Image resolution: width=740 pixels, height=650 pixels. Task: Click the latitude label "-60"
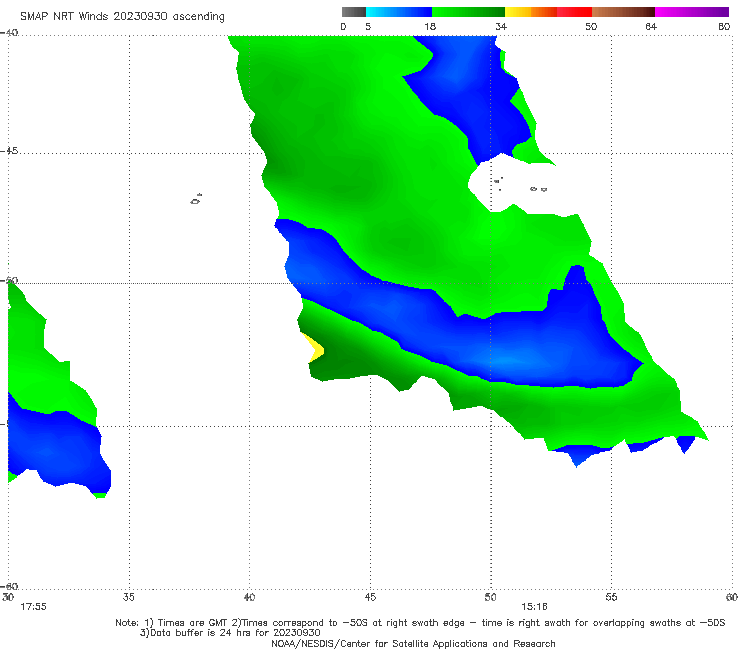(x=9, y=586)
